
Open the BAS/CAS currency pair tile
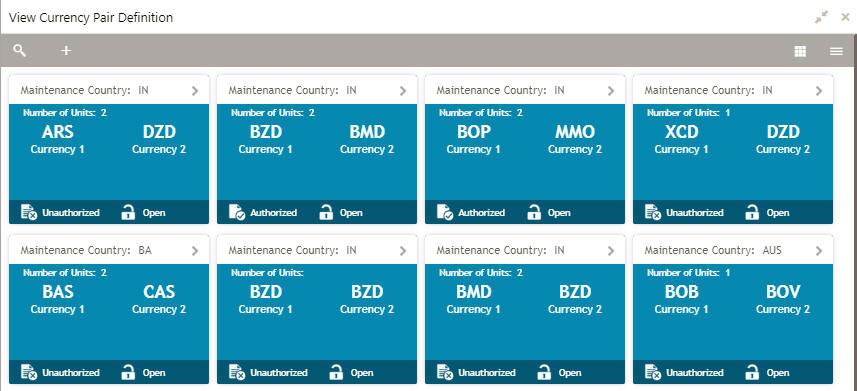(x=109, y=312)
